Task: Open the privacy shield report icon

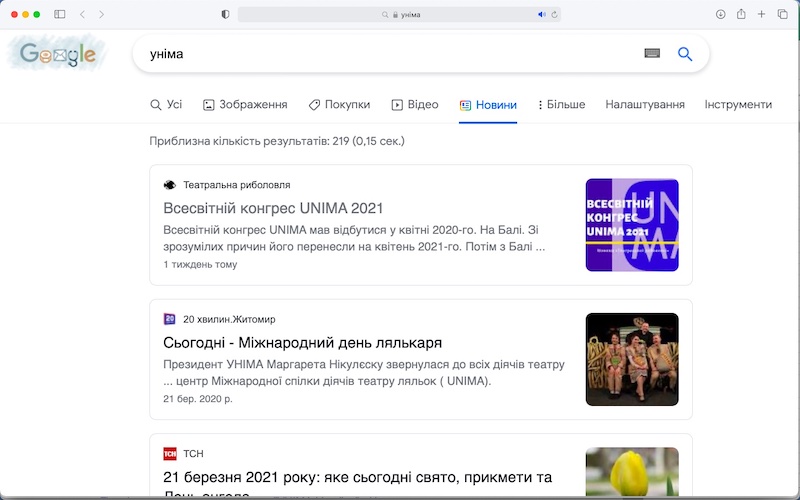Action: pos(225,14)
